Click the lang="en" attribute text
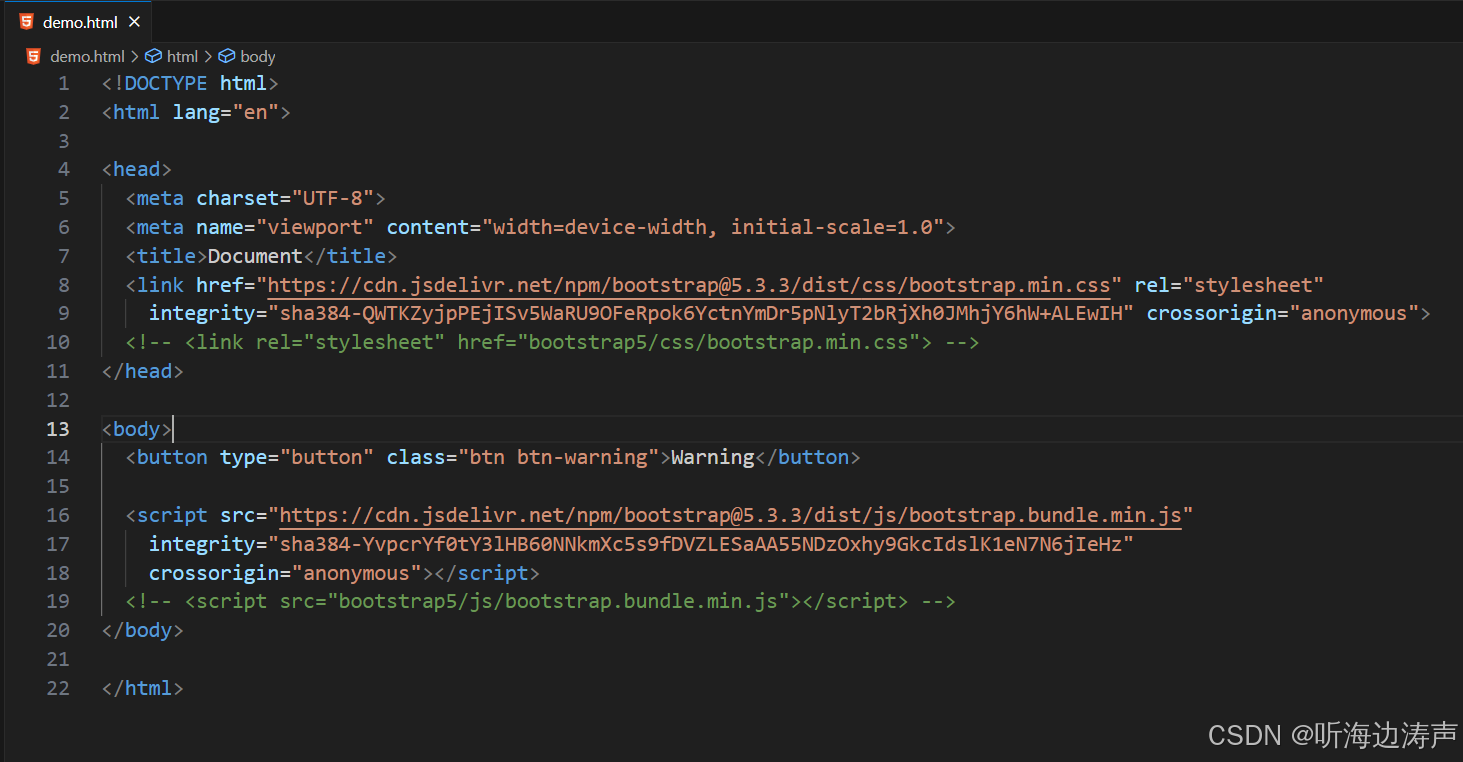Image resolution: width=1463 pixels, height=762 pixels. [x=226, y=112]
